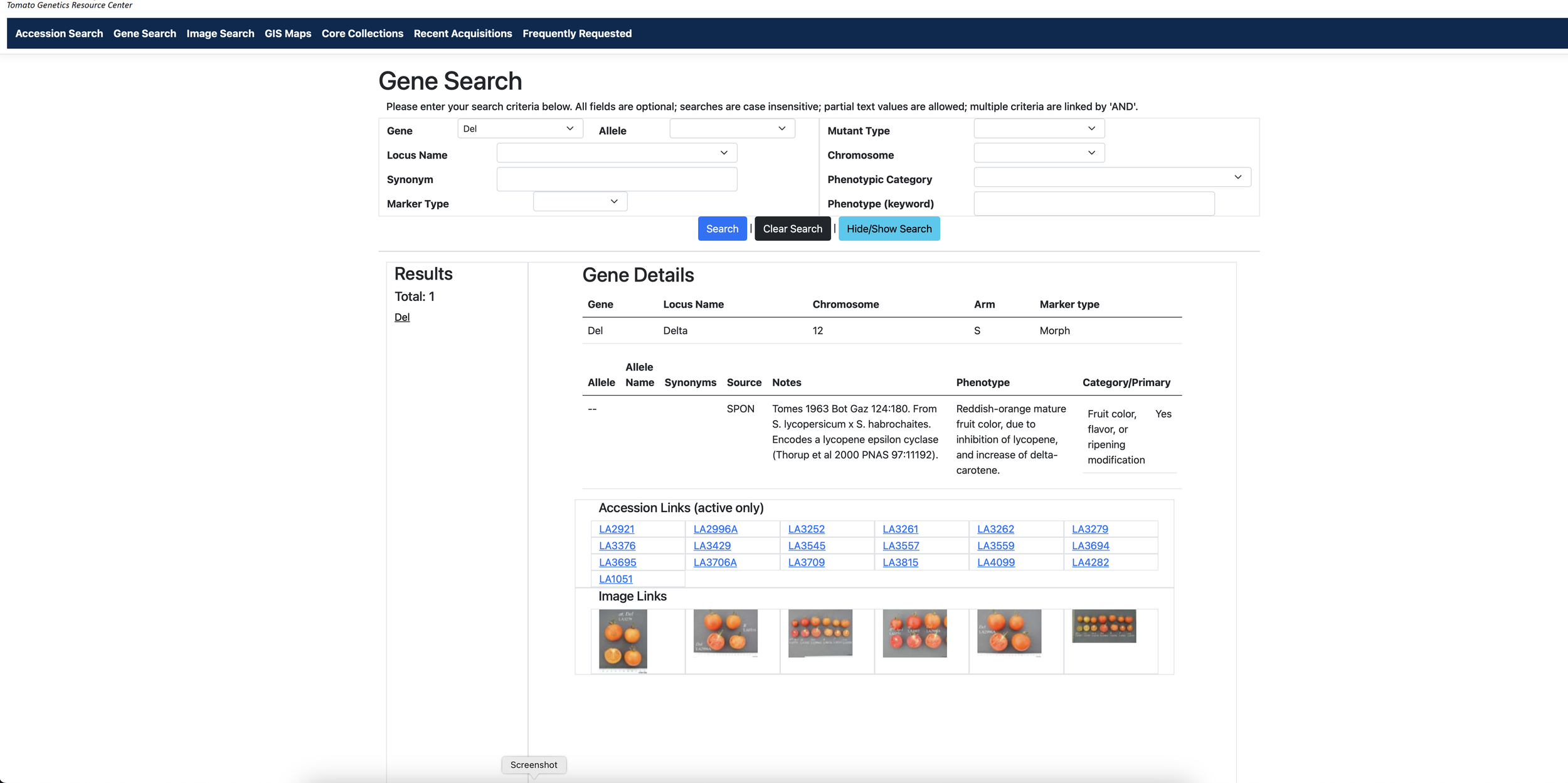
Task: Select the Del result link
Action: 401,317
